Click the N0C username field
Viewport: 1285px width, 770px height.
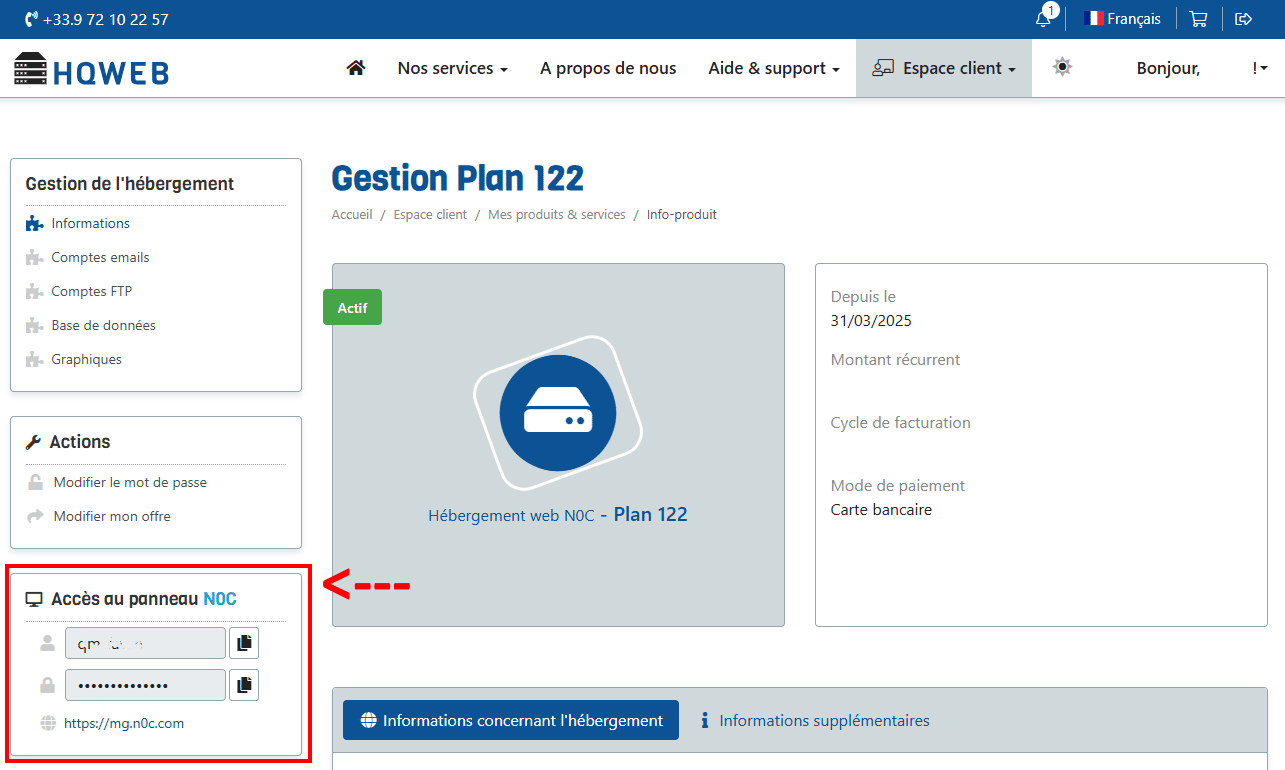[145, 643]
